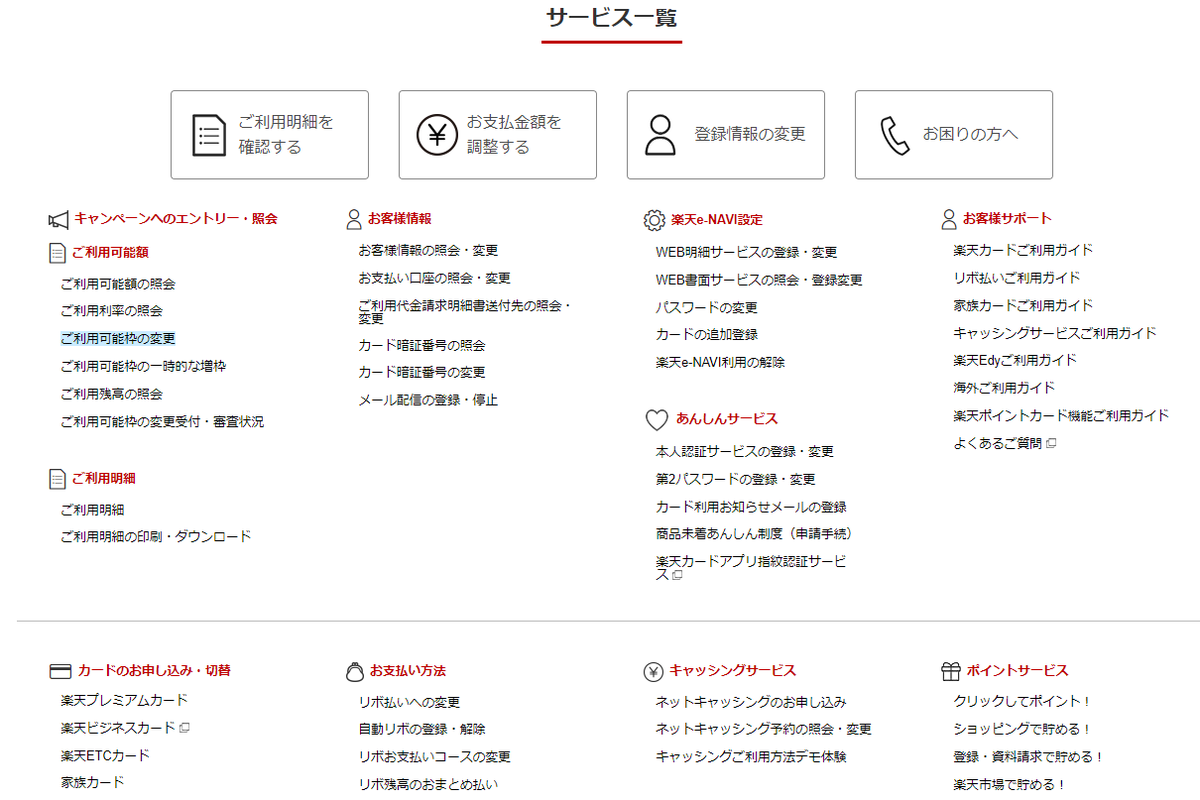Open キャッシングサービスご利用ガイド link
Image resolution: width=1200 pixels, height=800 pixels.
(x=1054, y=333)
